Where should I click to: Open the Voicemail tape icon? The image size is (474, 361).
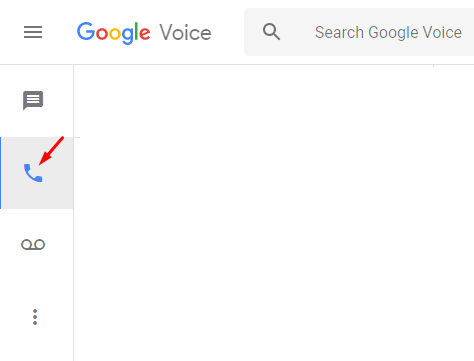point(33,245)
